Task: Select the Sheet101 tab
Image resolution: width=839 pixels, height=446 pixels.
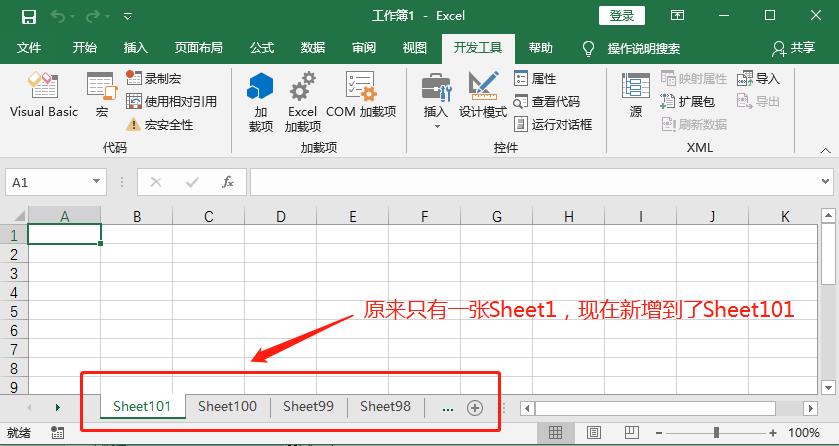Action: (142, 406)
